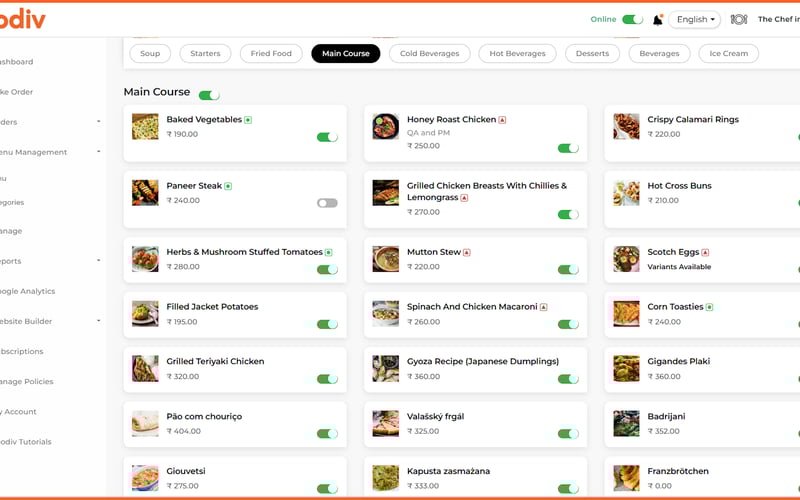
Task: Open Mutton Stew dish image
Action: pos(385,259)
